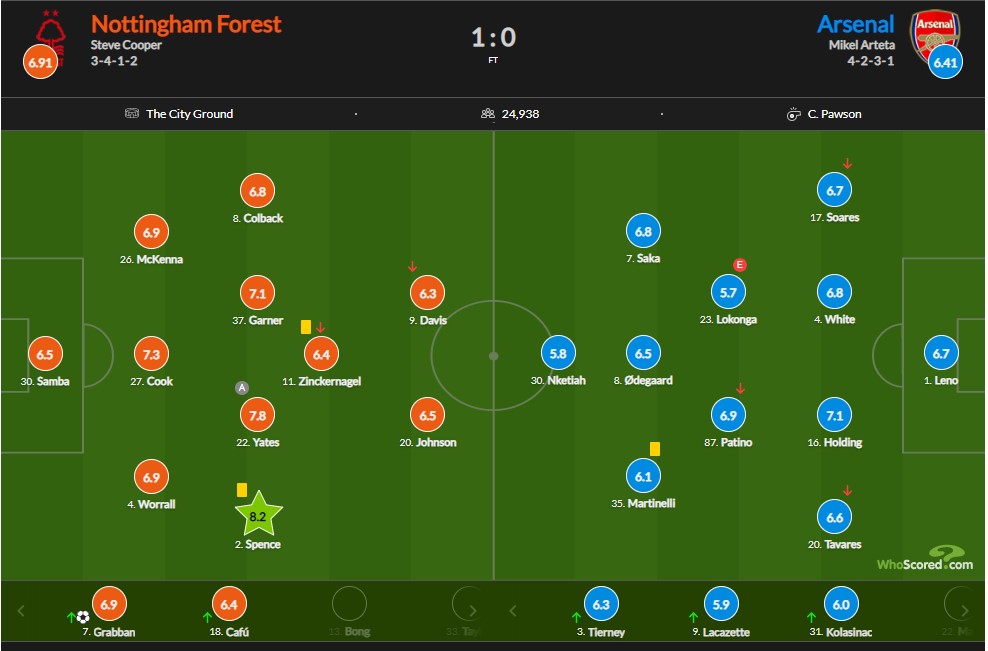Open the Arsenal team name link
988x651 pixels.
pyautogui.click(x=855, y=24)
